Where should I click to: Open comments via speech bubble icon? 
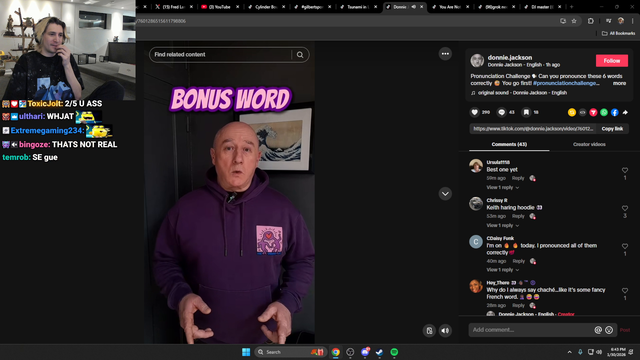pos(501,112)
